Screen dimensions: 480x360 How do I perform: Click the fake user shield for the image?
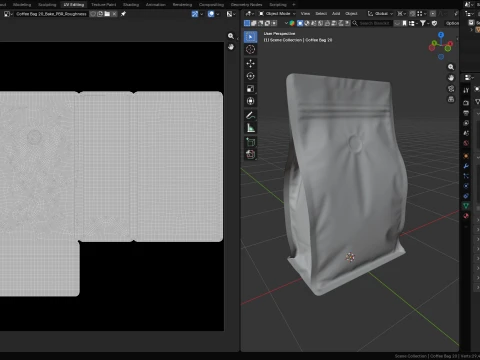tap(93, 14)
